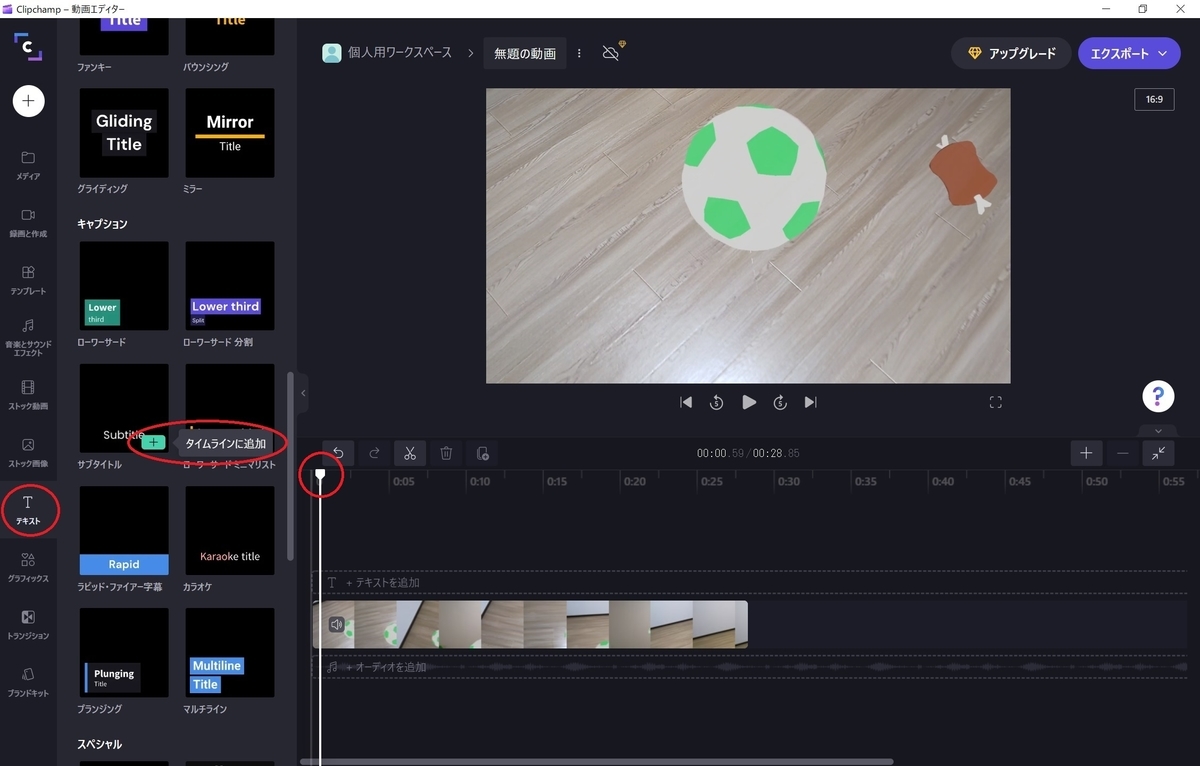Open the メディア sidebar tab
Viewport: 1200px width, 766px height.
coord(28,165)
